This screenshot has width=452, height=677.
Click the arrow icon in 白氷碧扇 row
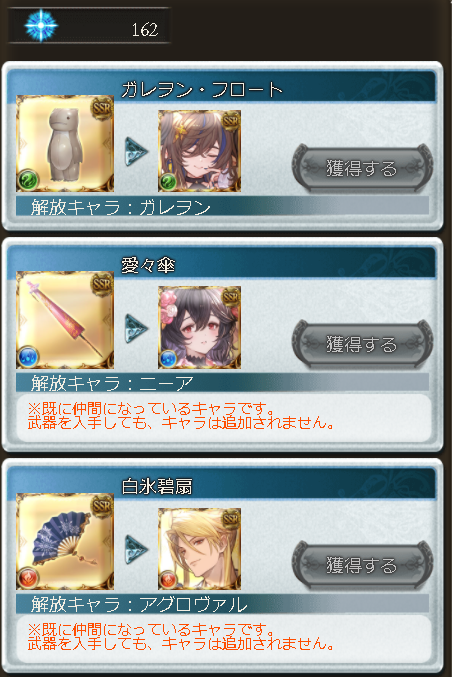pos(136,550)
